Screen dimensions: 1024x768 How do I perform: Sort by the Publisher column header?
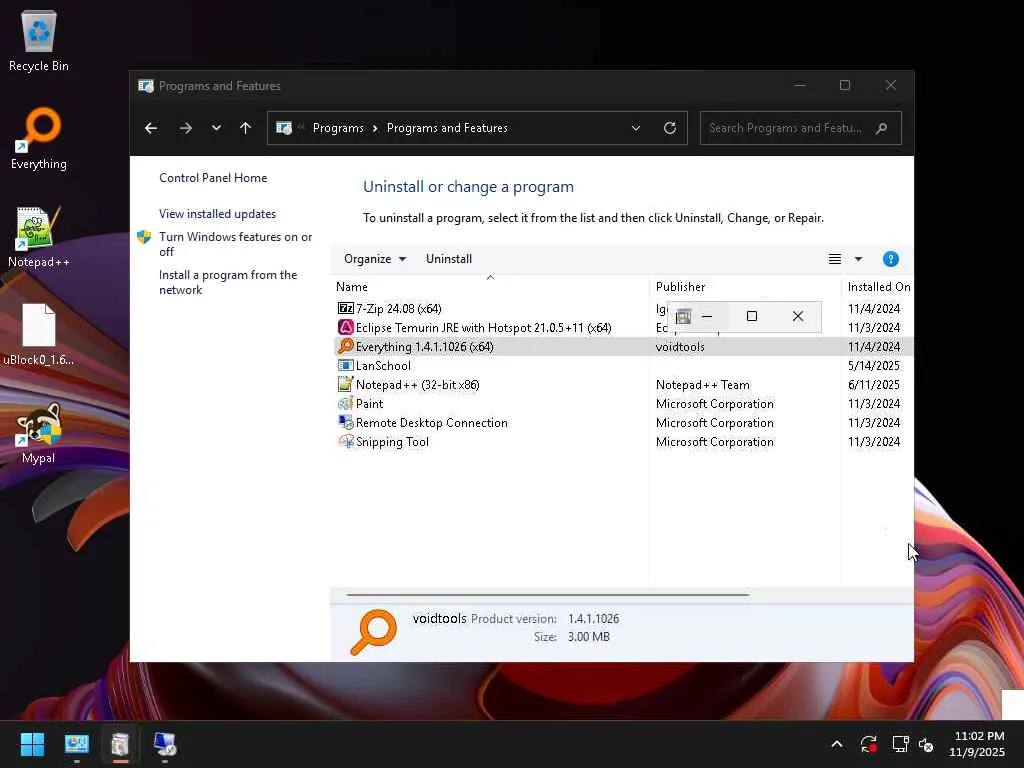744,287
